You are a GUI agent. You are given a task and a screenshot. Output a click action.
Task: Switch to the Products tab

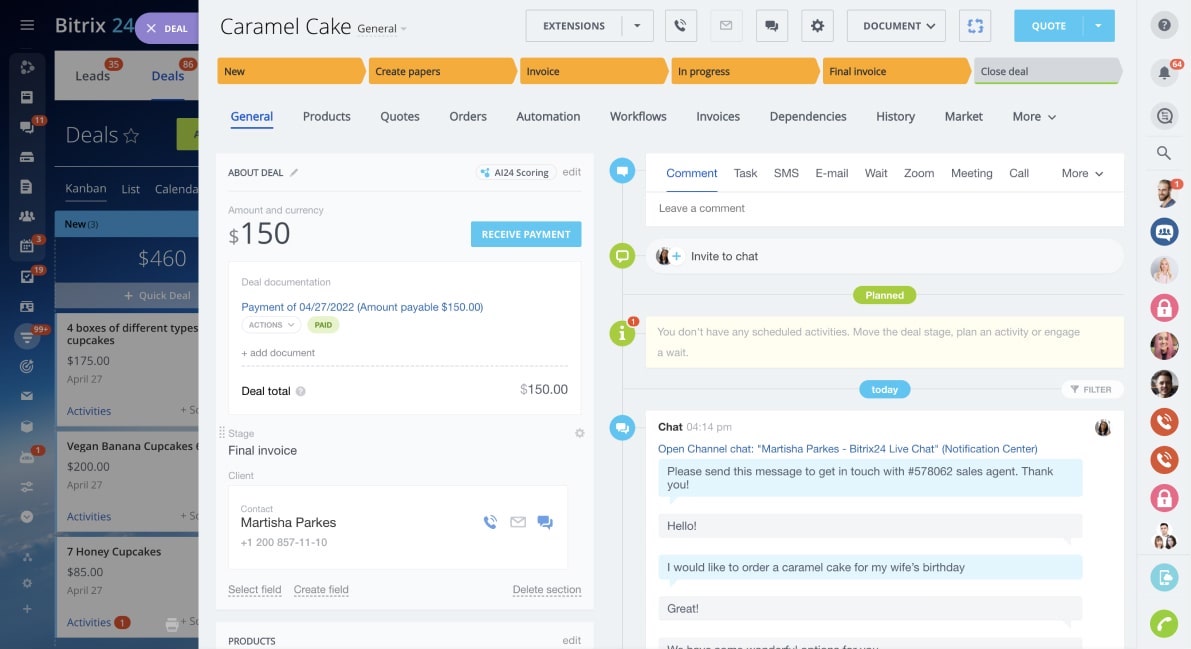tap(326, 117)
